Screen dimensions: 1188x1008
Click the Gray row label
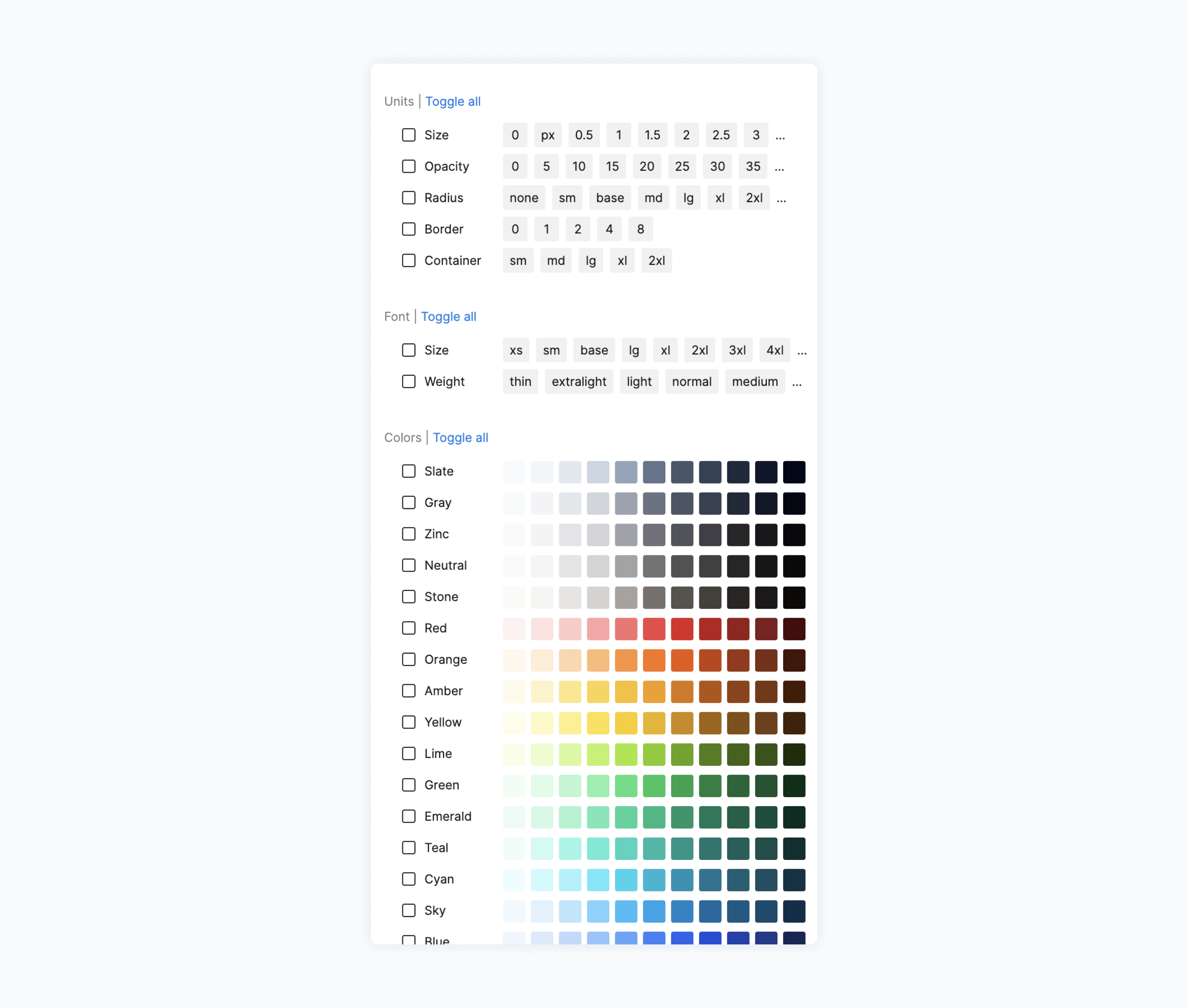(438, 503)
